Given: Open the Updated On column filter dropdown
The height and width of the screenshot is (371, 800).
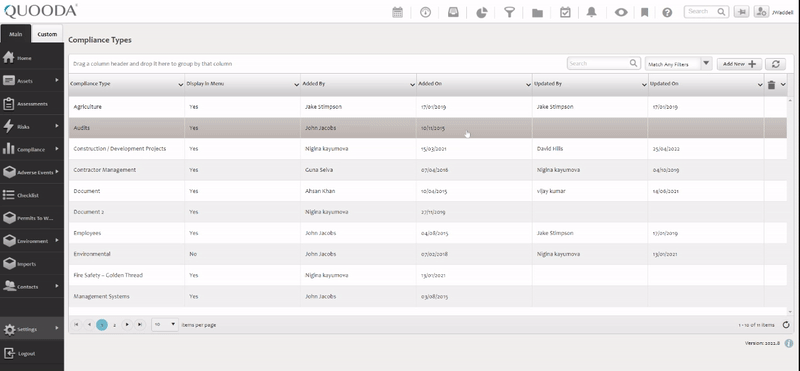Looking at the screenshot, I should click(x=760, y=85).
